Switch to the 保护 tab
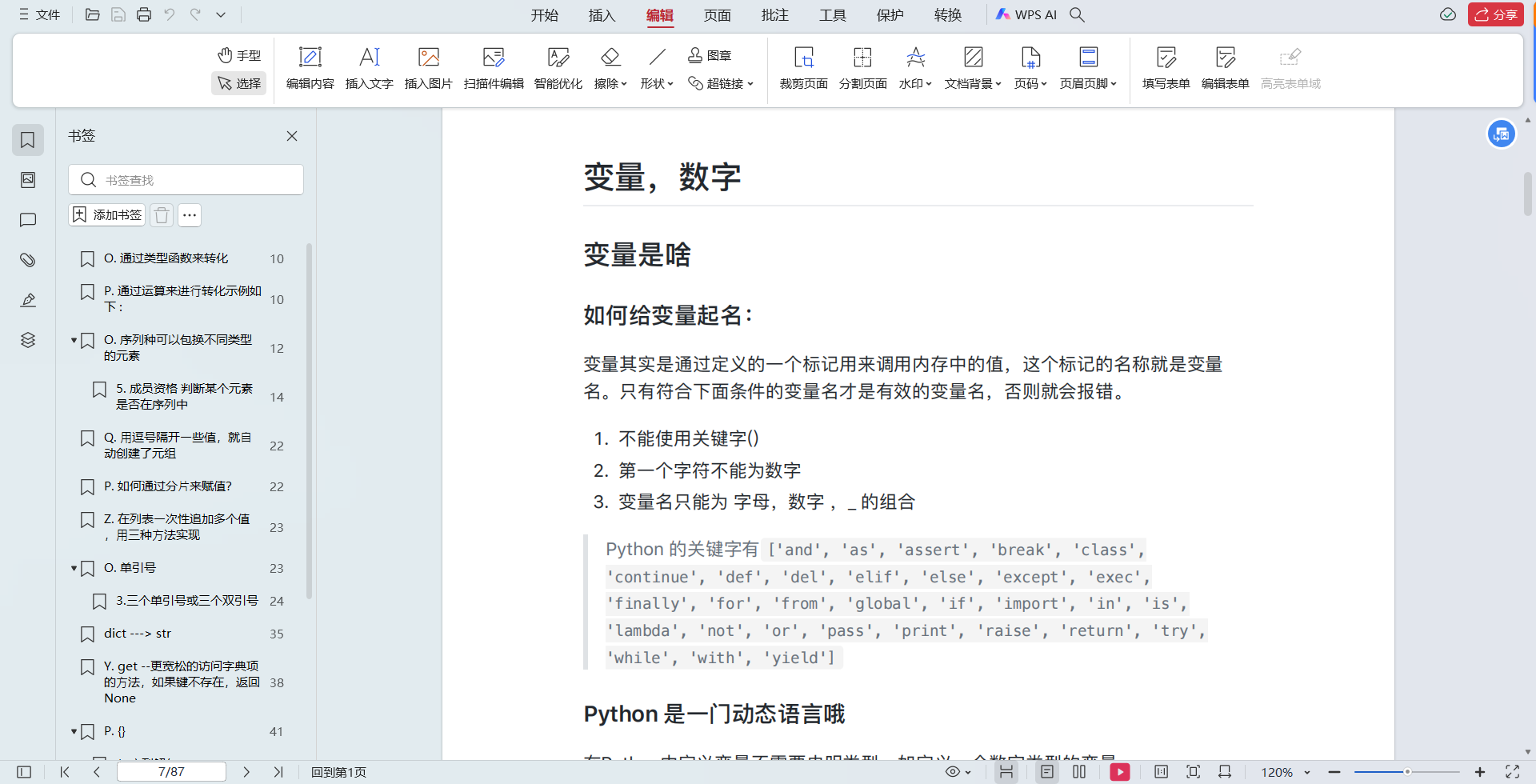This screenshot has width=1536, height=784. pyautogui.click(x=890, y=15)
